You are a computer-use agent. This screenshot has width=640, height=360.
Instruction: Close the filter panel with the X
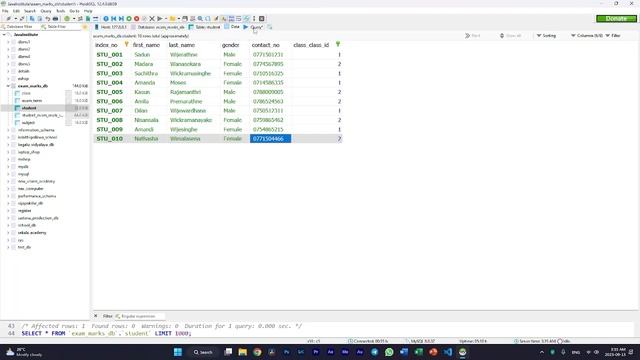(x=96, y=316)
